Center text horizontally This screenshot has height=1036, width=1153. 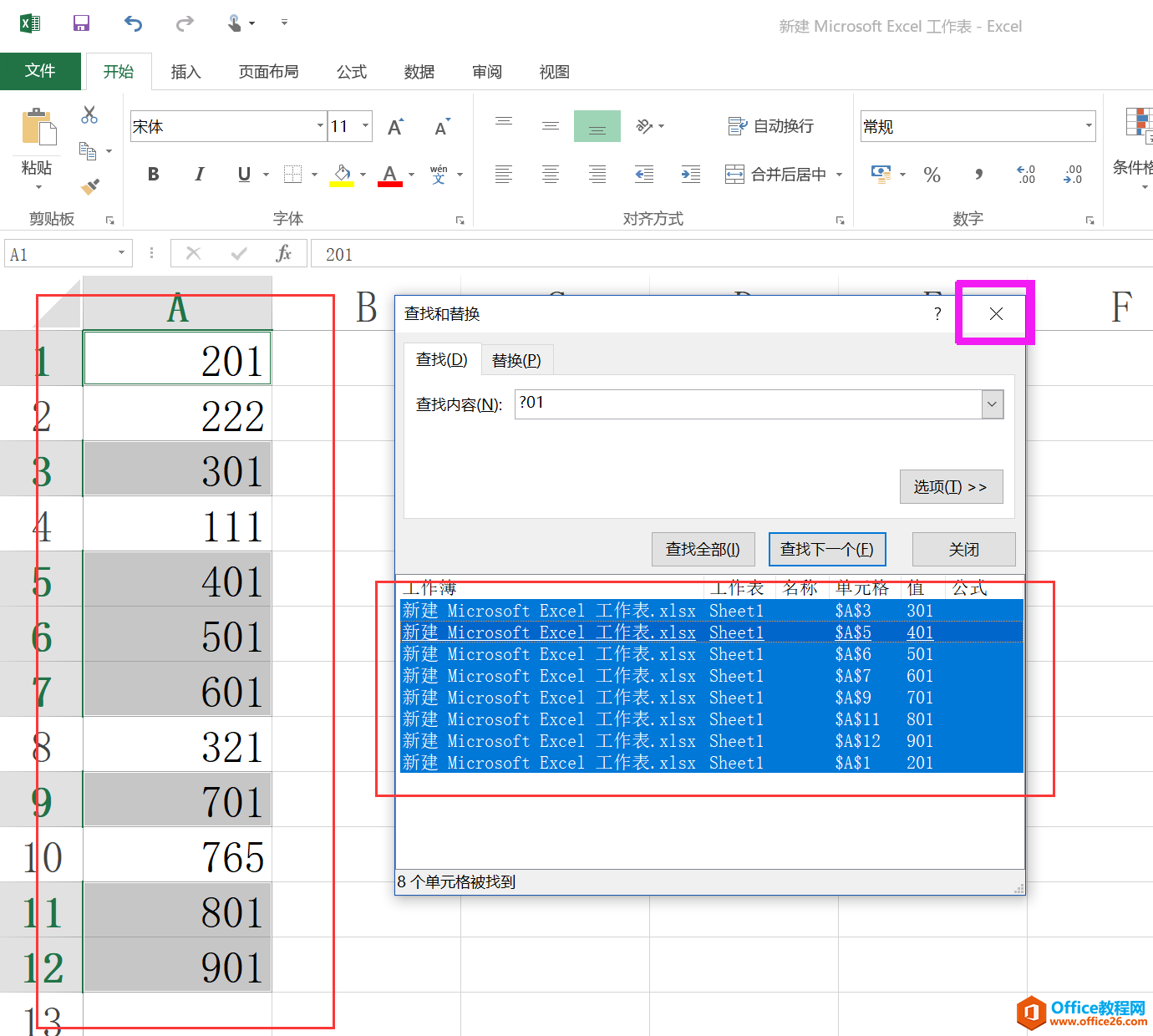tap(551, 175)
